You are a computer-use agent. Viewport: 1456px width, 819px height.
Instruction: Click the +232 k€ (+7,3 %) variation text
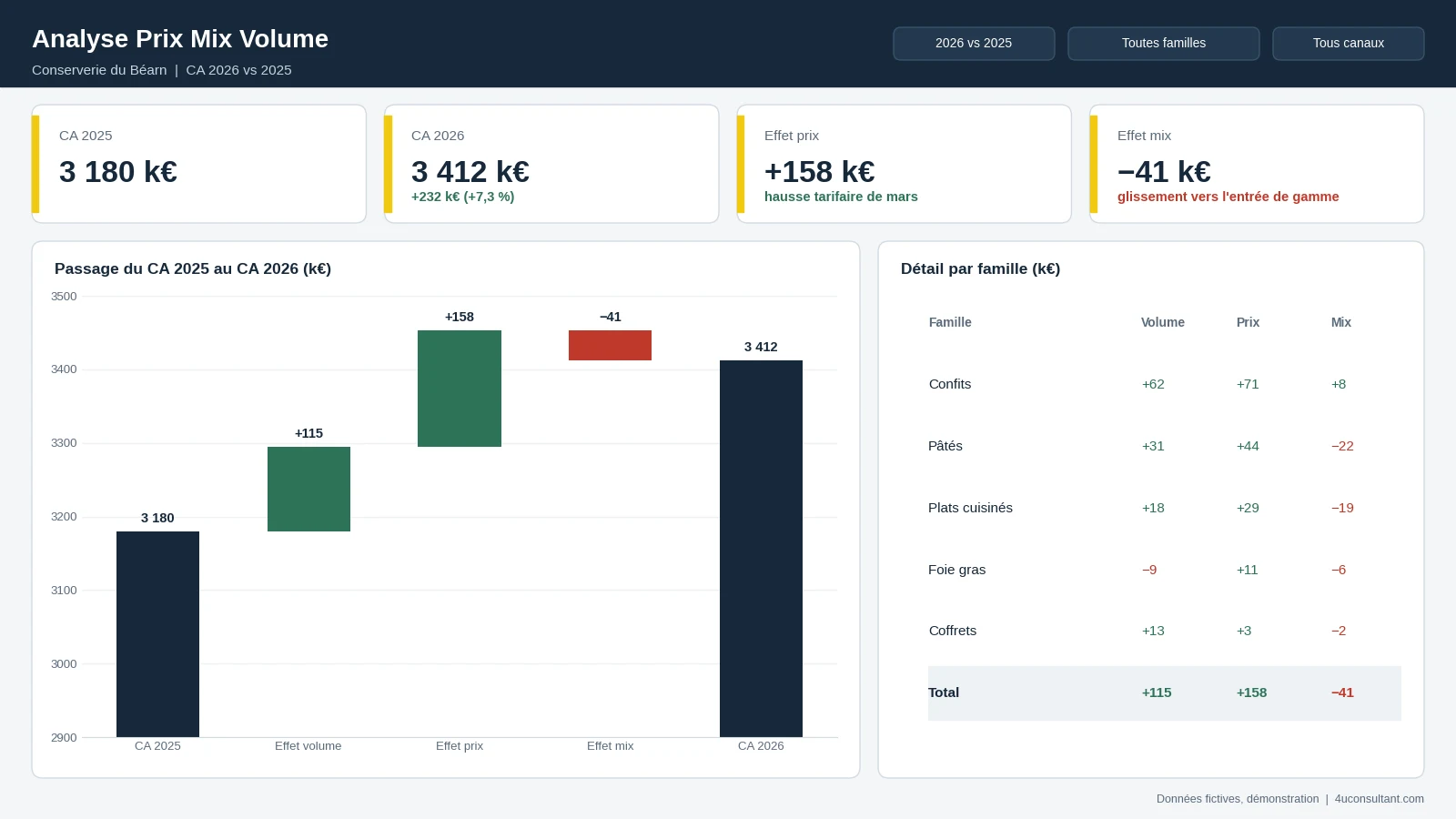[x=463, y=197]
